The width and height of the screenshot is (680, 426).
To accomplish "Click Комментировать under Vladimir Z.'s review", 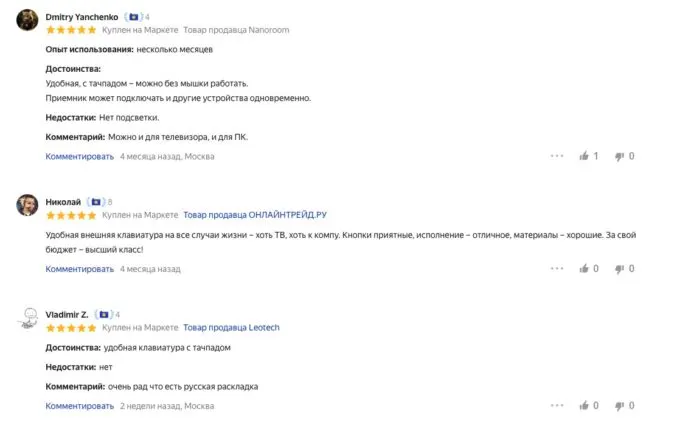I will pos(80,406).
